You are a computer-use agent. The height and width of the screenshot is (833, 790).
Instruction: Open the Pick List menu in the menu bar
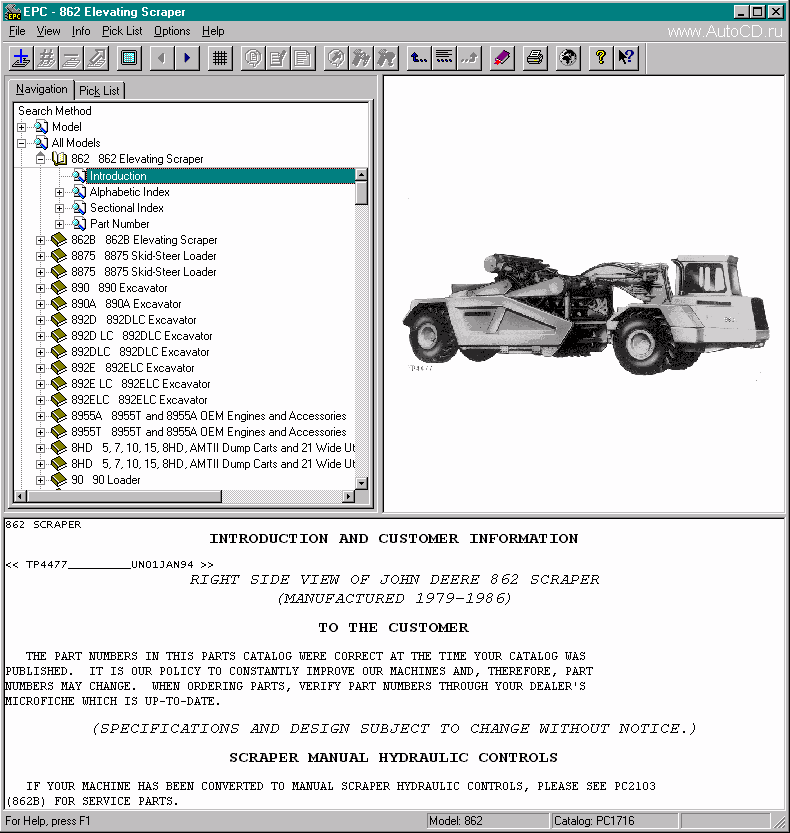[122, 31]
